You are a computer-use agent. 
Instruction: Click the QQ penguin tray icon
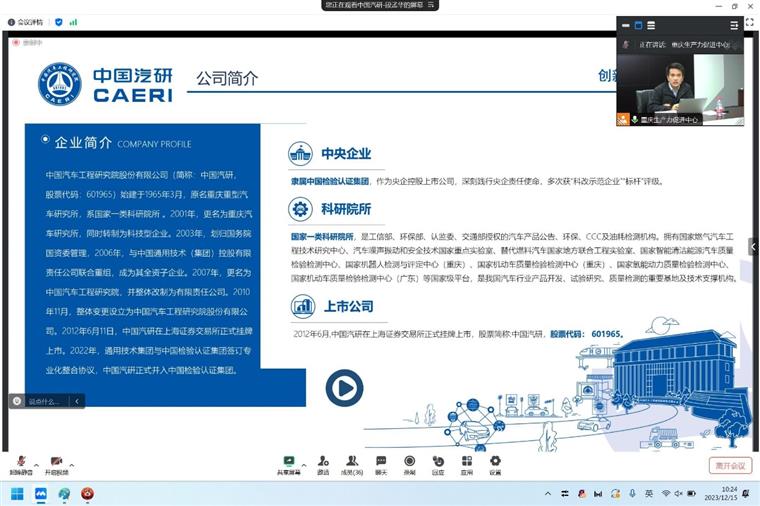[582, 494]
